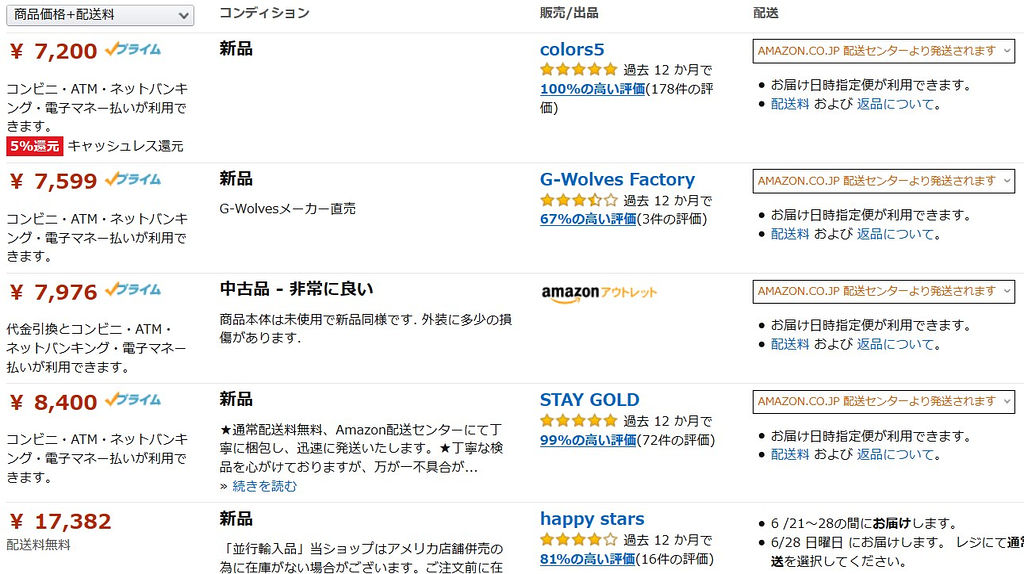This screenshot has height=574, width=1024.
Task: Expand the shipping dropdown in the ¥8,400 row
Action: pos(884,402)
